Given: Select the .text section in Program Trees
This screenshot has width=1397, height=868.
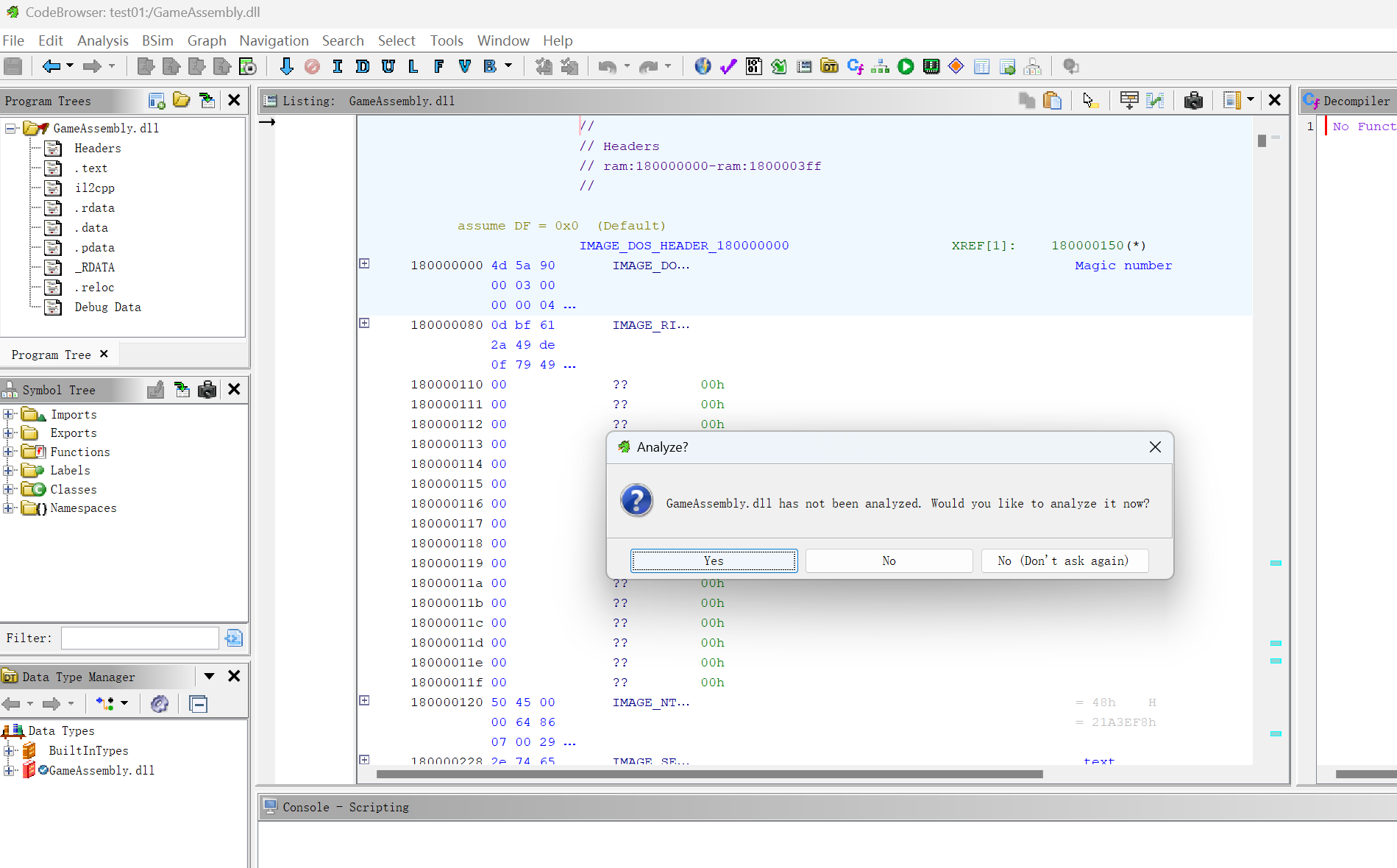Looking at the screenshot, I should pyautogui.click(x=90, y=168).
